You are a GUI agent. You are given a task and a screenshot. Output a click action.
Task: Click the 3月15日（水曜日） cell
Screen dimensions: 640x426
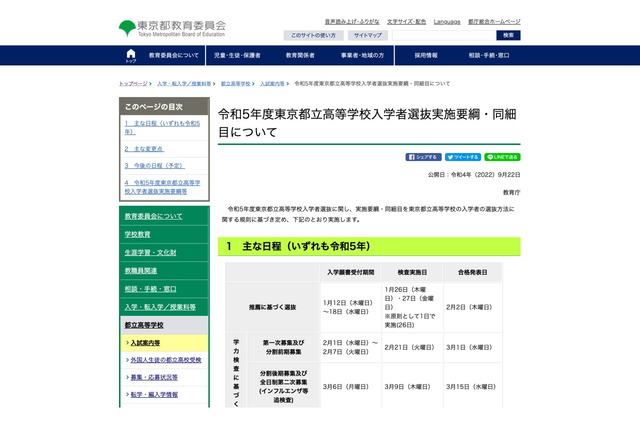click(x=471, y=386)
